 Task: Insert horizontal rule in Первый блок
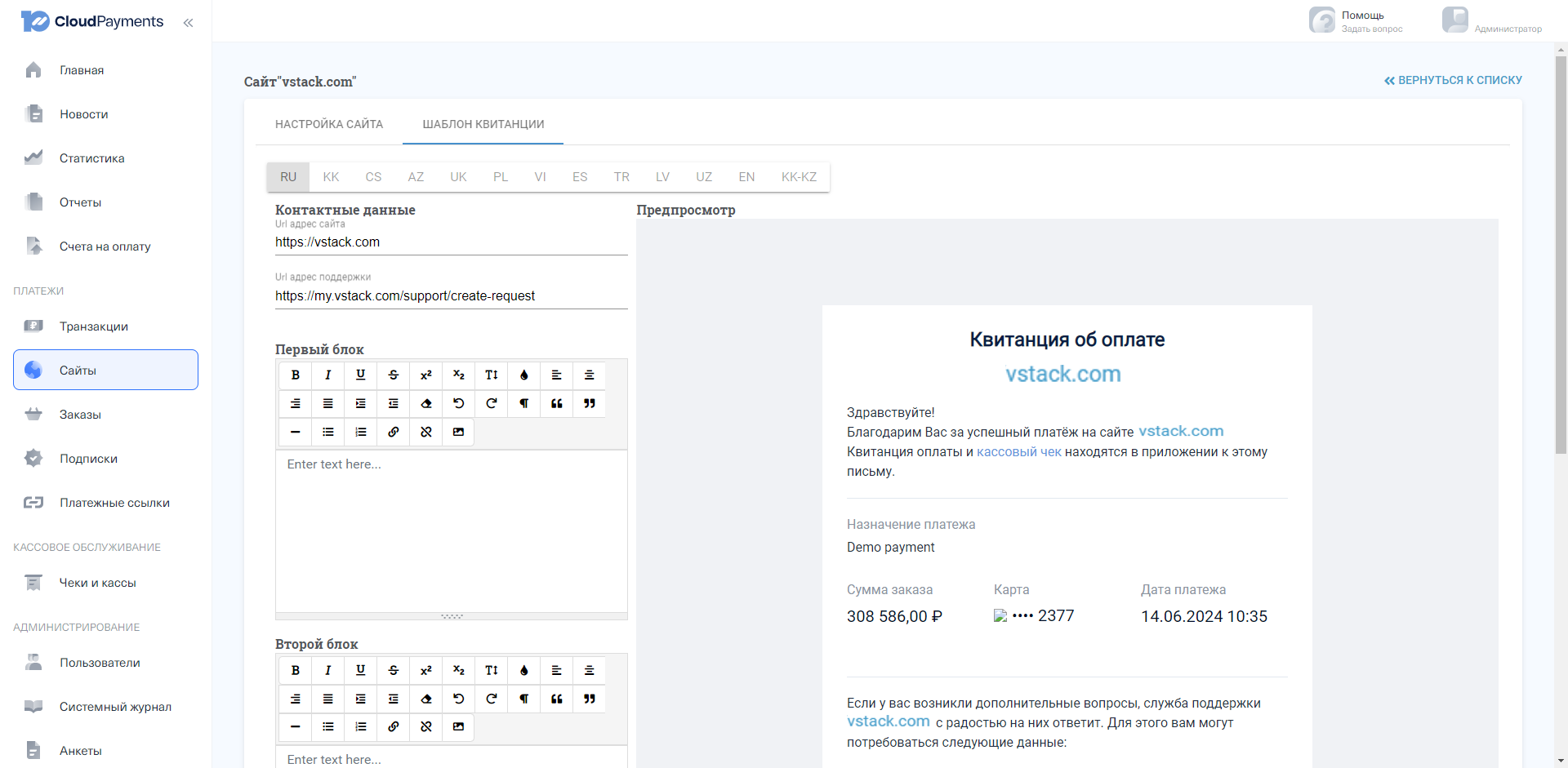pyautogui.click(x=296, y=432)
